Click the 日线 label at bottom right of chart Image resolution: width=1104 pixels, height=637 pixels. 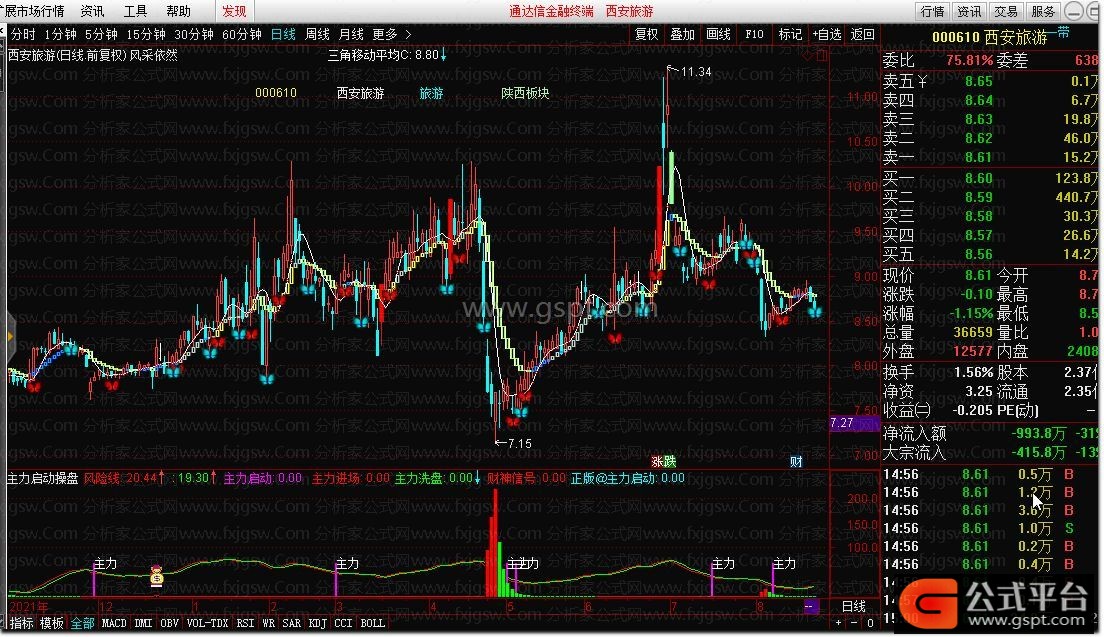(853, 606)
